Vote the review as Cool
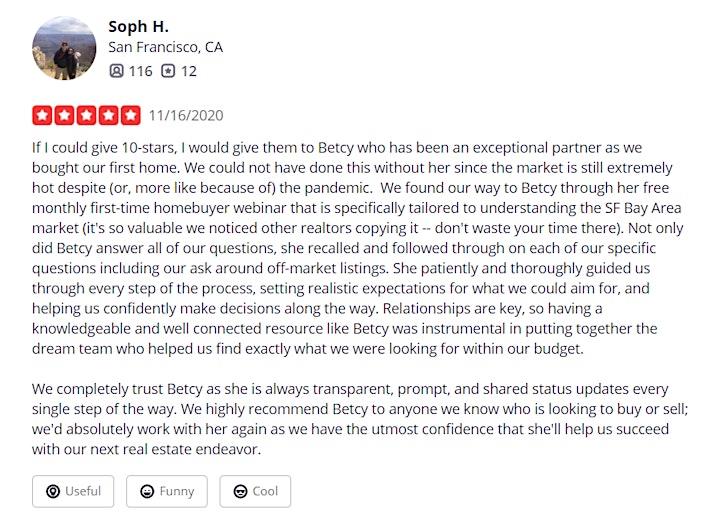The width and height of the screenshot is (720, 526). [255, 491]
